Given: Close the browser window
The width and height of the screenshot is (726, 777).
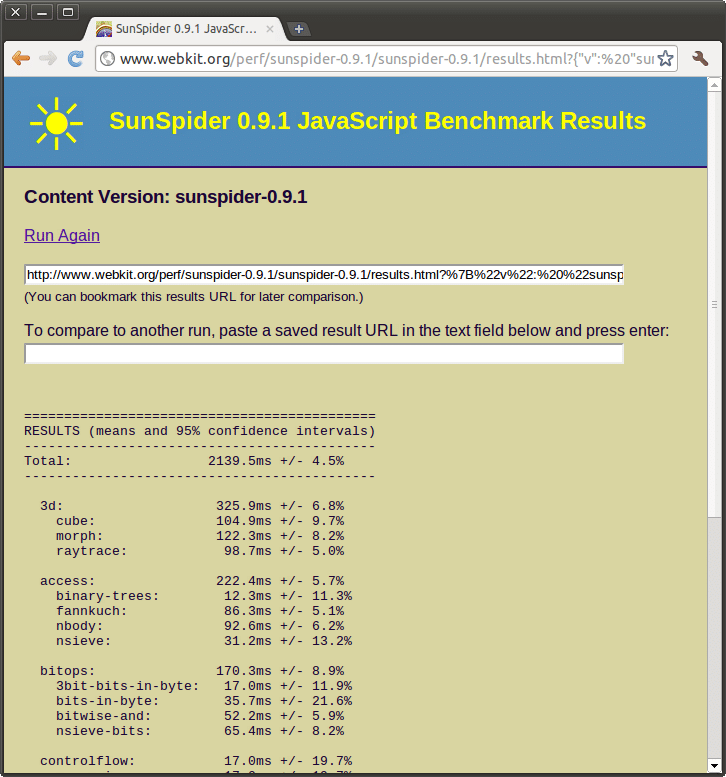Looking at the screenshot, I should click(x=16, y=12).
